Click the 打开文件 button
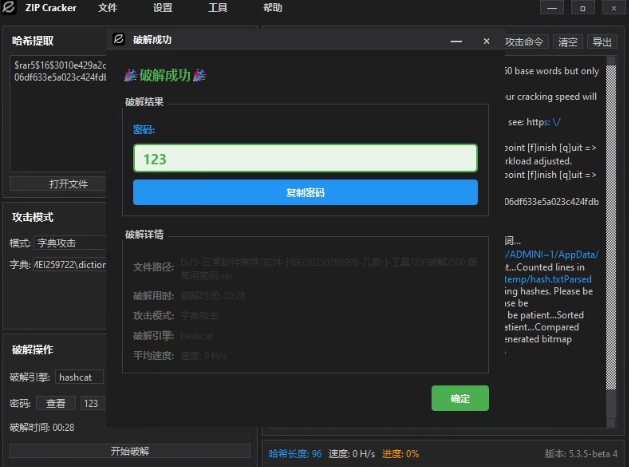The height and width of the screenshot is (467, 629). [x=68, y=184]
